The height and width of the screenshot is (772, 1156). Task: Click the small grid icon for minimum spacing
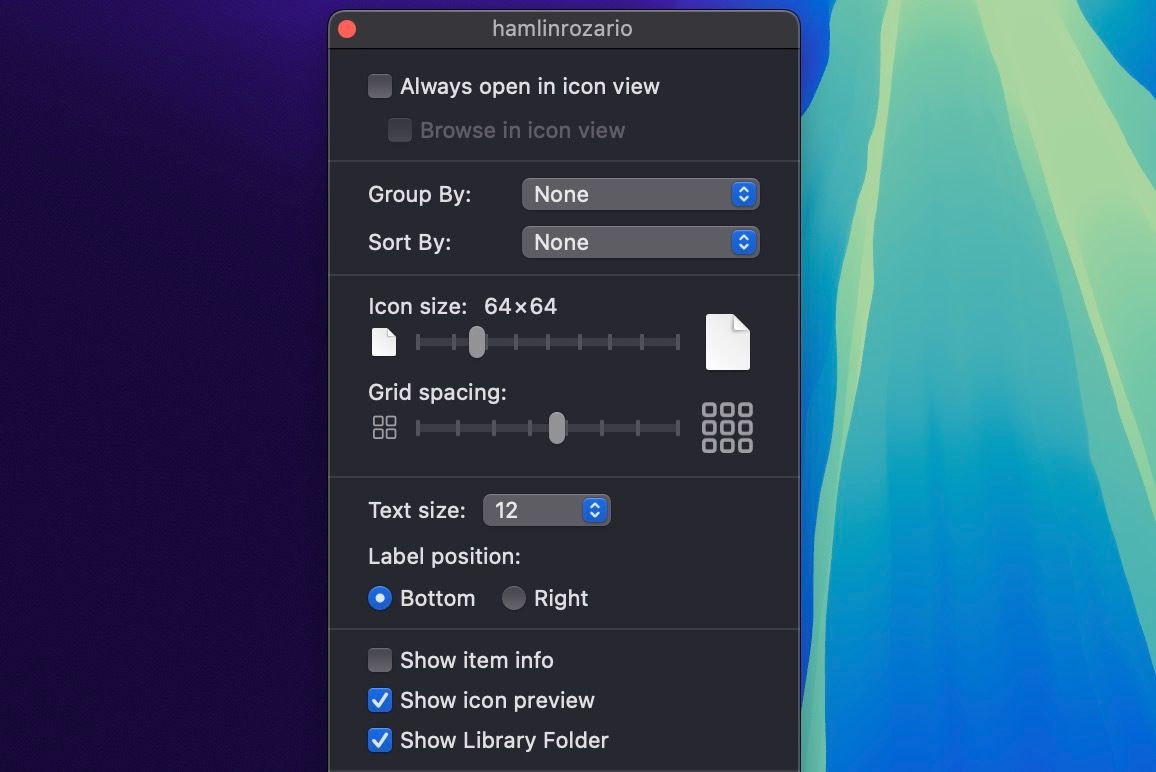pyautogui.click(x=385, y=427)
